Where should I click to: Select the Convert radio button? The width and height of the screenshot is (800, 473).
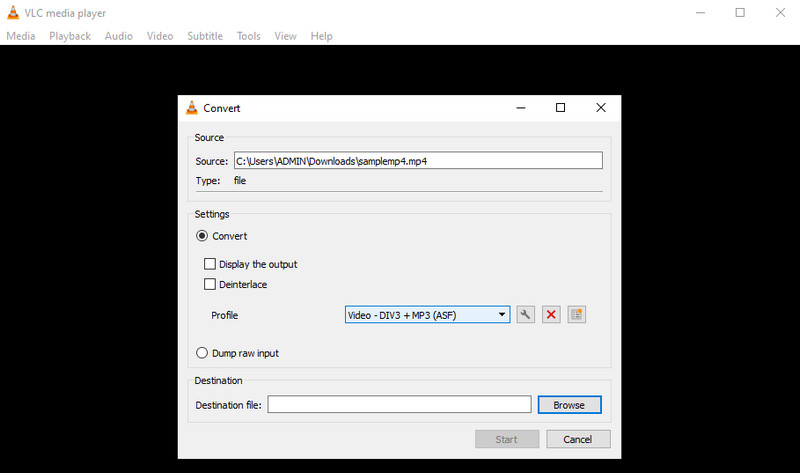pyautogui.click(x=203, y=236)
